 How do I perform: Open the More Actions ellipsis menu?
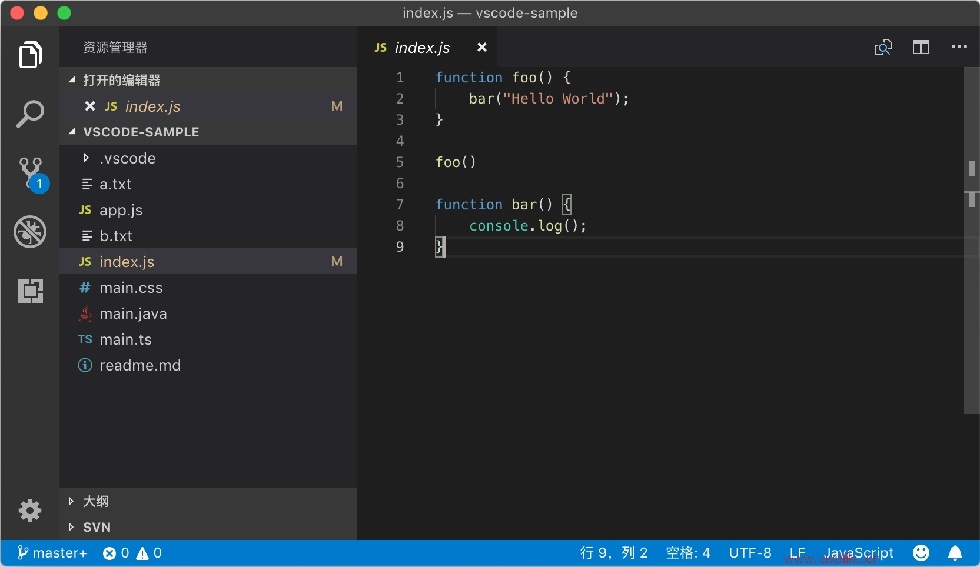click(959, 47)
